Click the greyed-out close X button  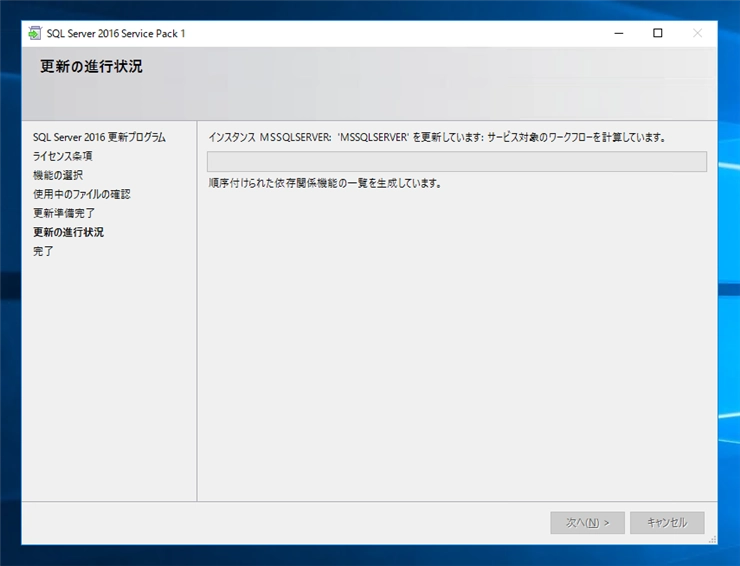click(697, 34)
